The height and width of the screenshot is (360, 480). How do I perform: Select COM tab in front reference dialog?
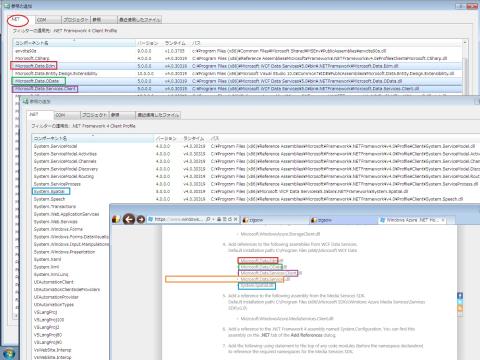click(67, 115)
